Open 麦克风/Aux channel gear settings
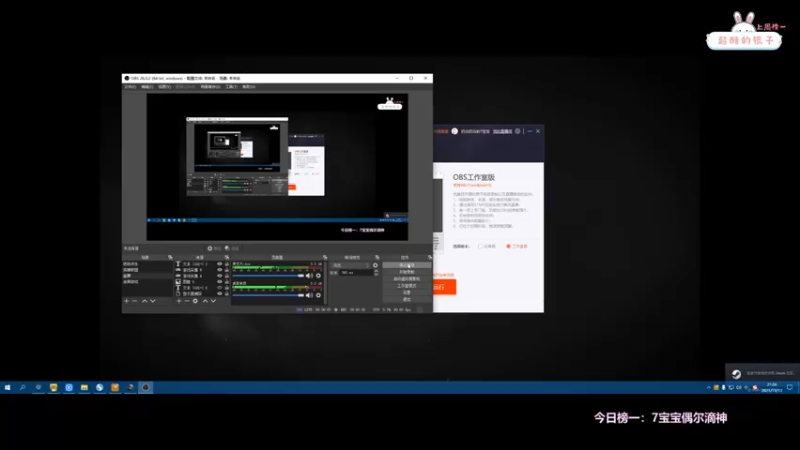The image size is (800, 450). point(318,276)
